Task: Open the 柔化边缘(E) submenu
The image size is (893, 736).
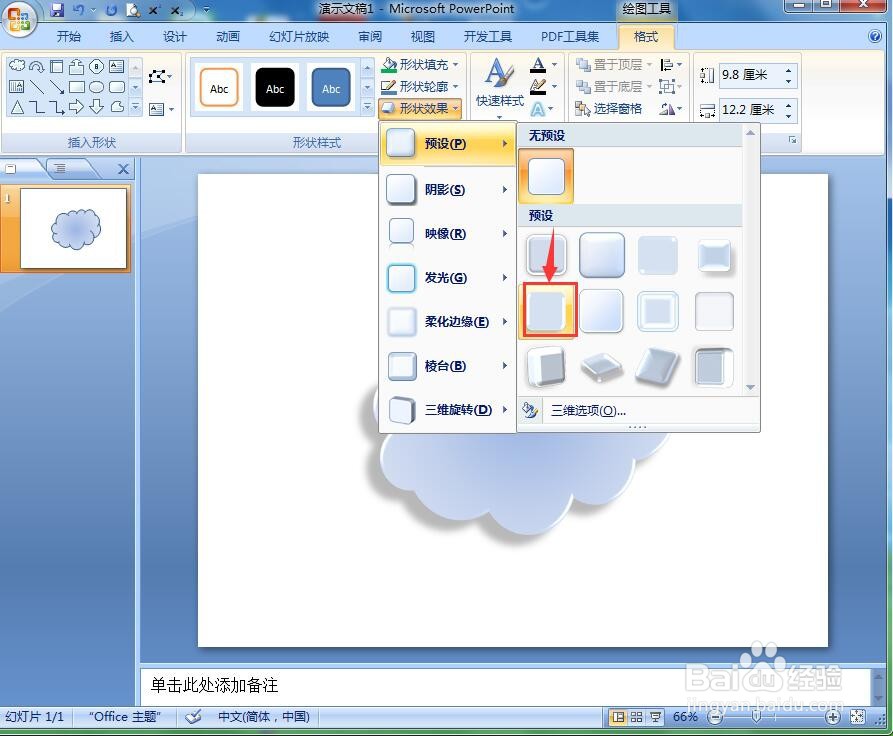Action: [x=448, y=322]
